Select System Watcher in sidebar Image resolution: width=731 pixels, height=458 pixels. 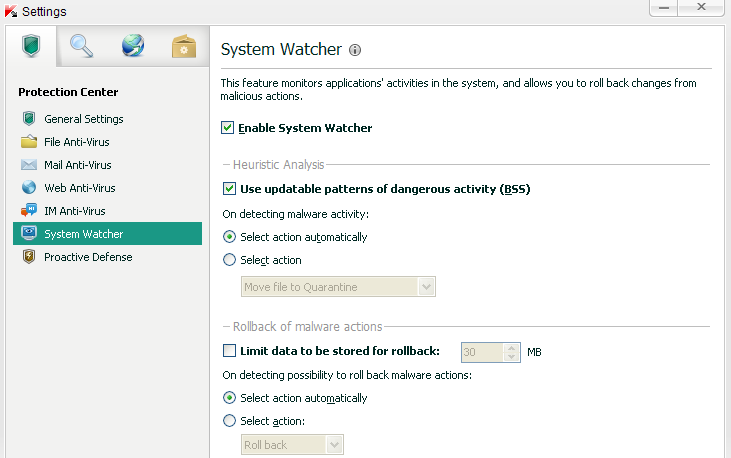pos(107,234)
